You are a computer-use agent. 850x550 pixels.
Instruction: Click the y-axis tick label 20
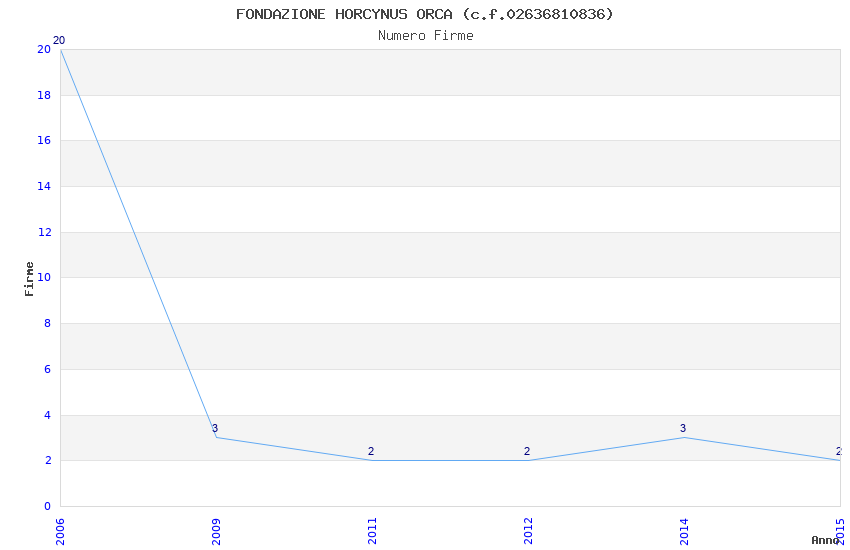coord(44,49)
